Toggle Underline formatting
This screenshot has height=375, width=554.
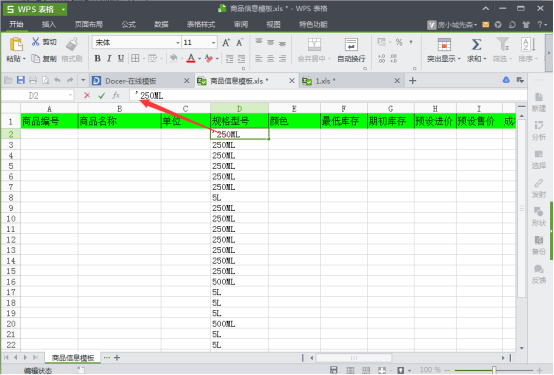pos(121,58)
